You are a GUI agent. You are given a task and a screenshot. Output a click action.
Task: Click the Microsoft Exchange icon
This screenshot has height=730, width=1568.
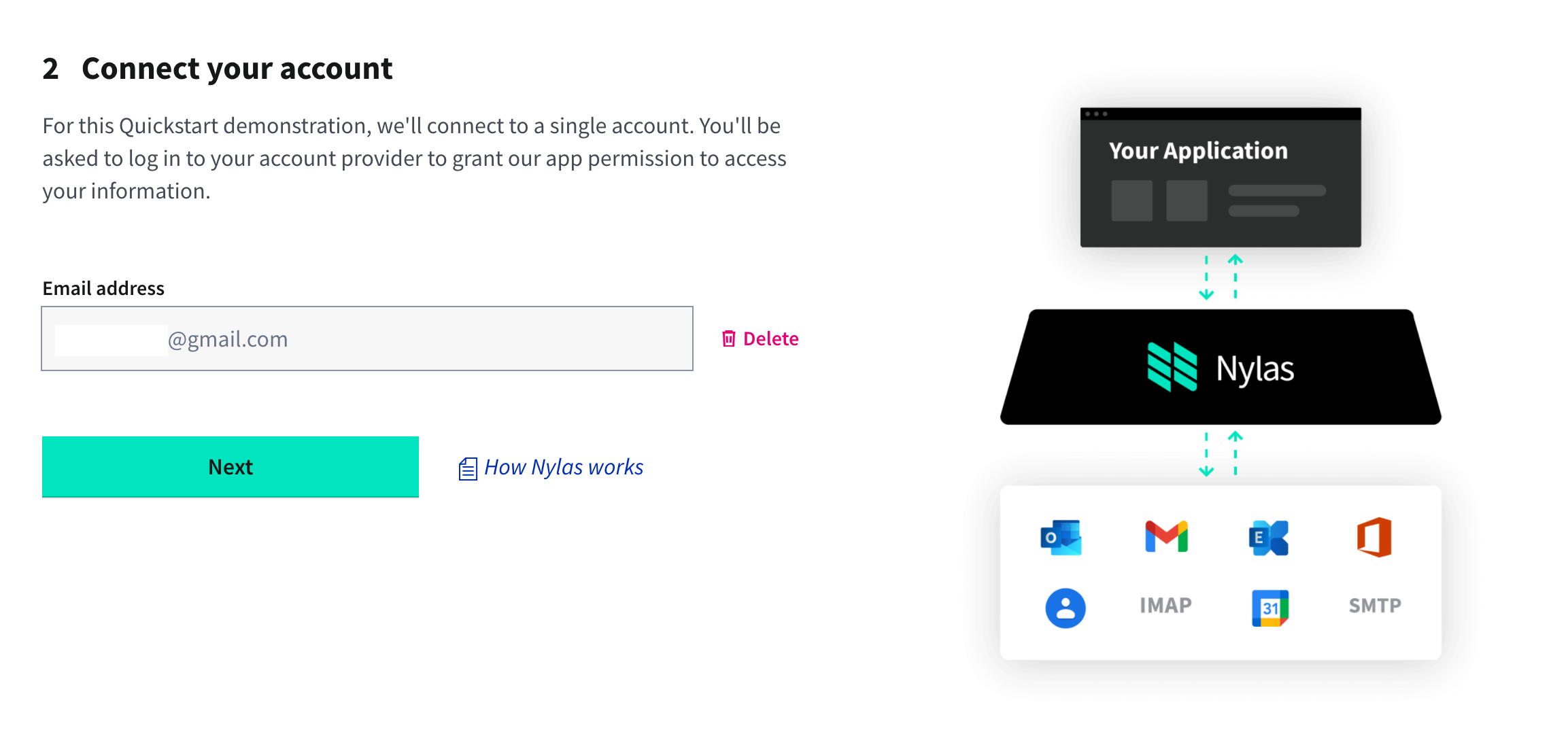click(x=1267, y=537)
